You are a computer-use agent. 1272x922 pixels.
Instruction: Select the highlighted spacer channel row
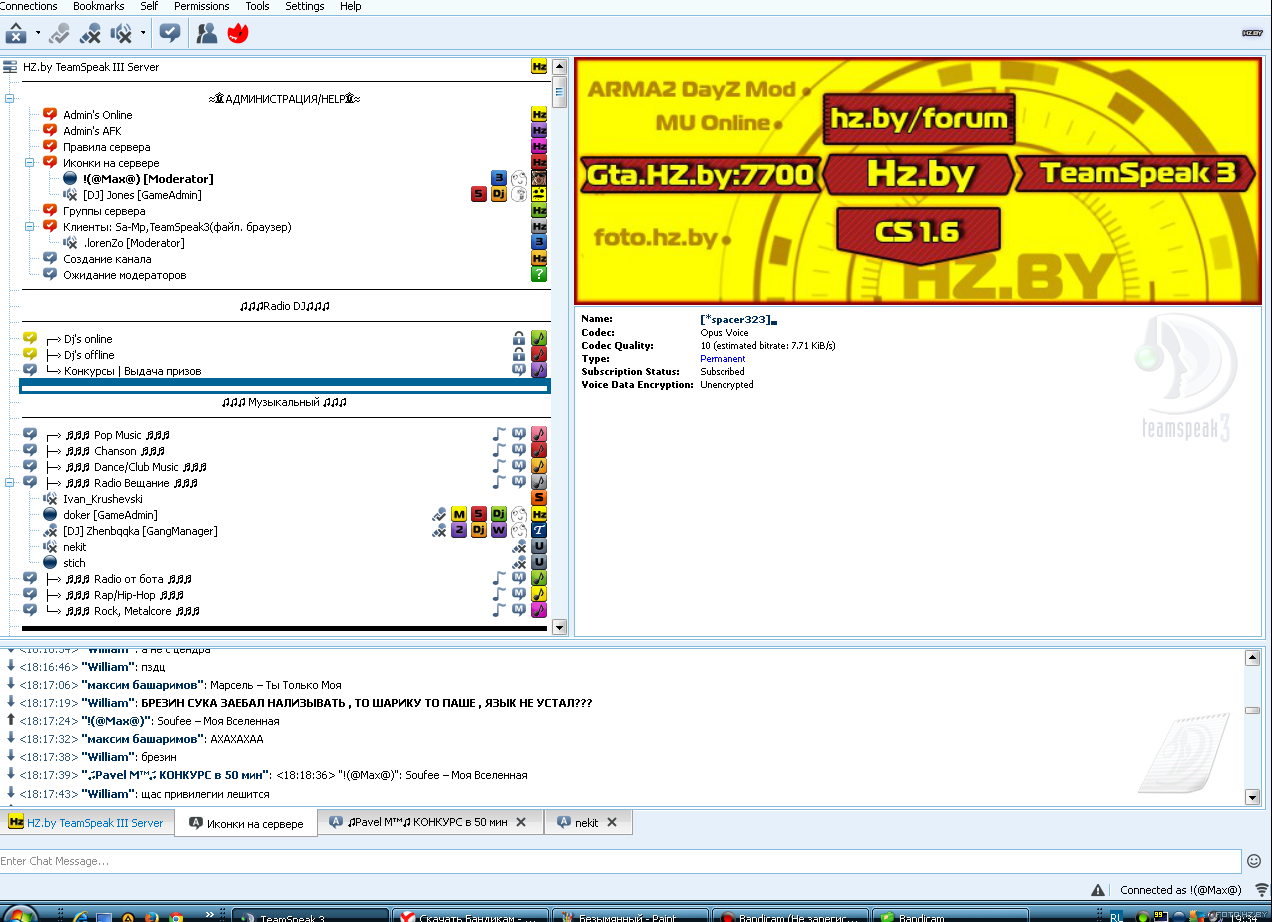(285, 387)
